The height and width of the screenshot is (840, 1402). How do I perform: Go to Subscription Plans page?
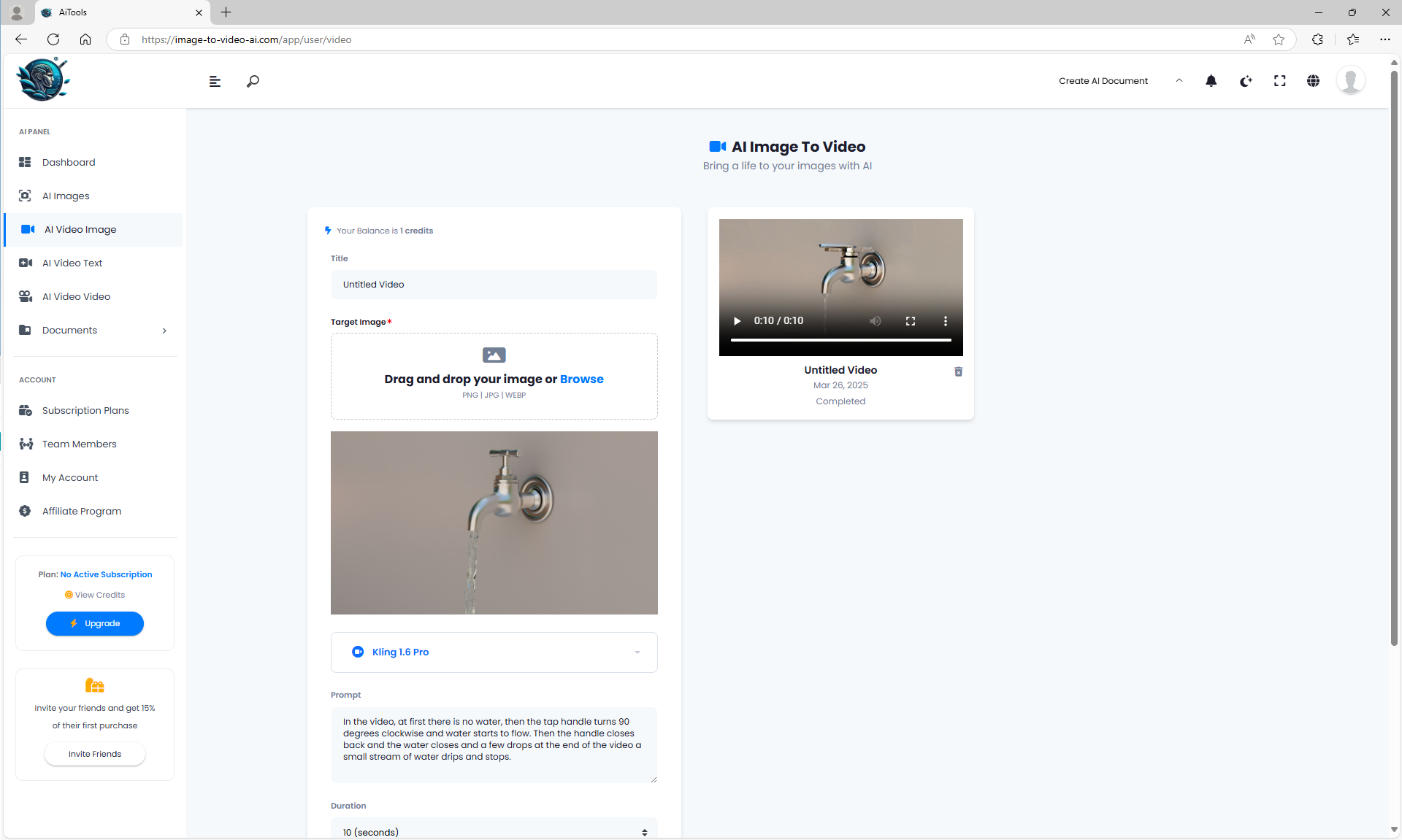click(85, 410)
